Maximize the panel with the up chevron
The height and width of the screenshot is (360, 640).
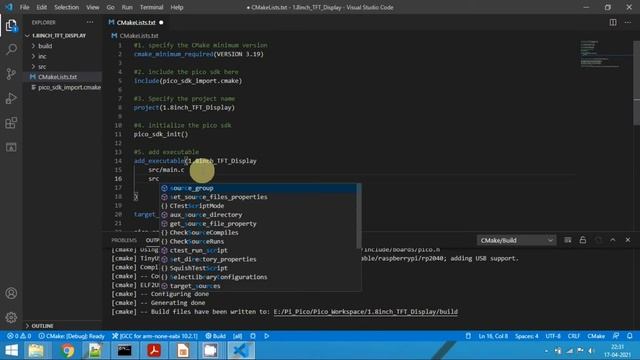(613, 240)
